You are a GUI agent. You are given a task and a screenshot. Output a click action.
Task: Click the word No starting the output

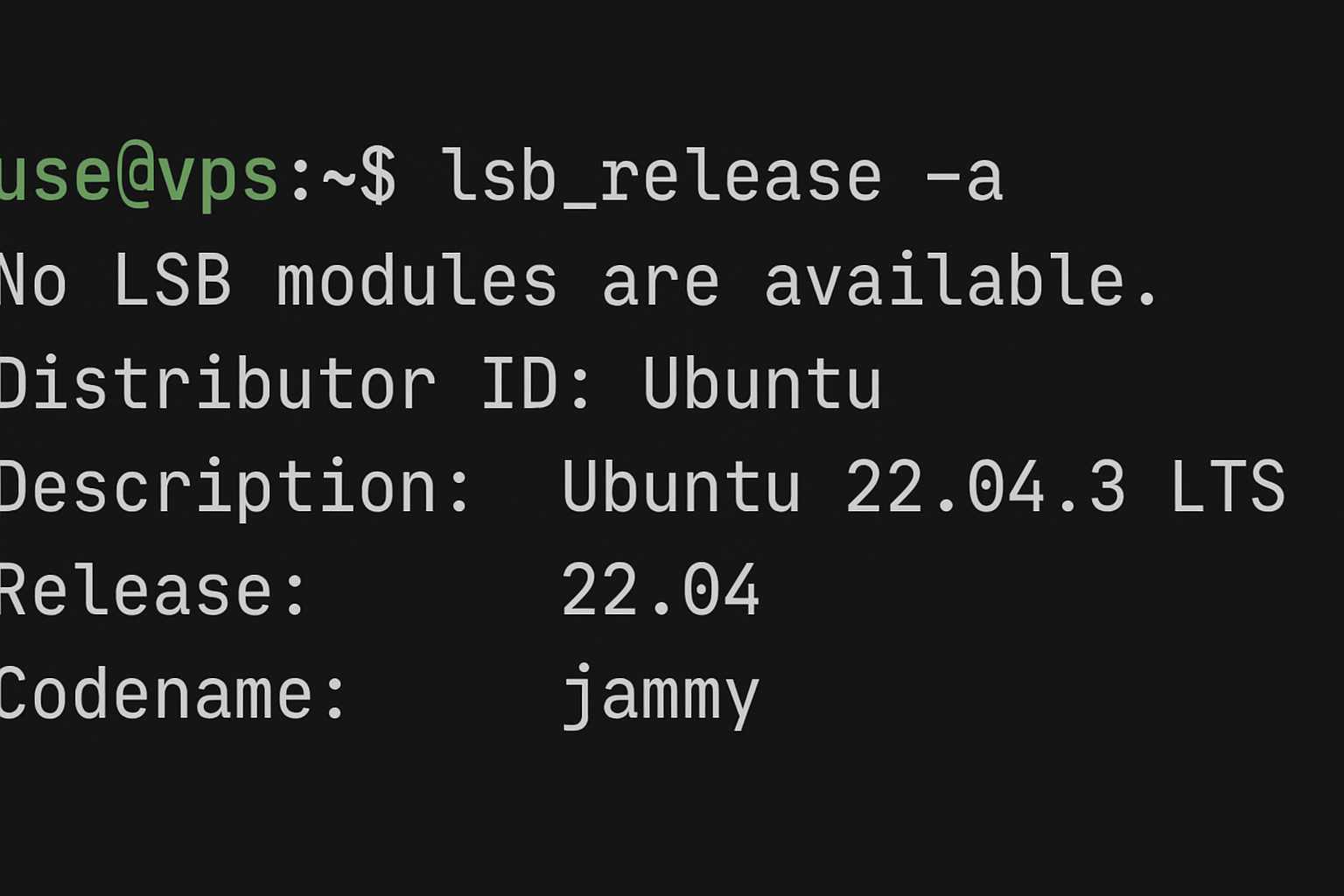click(31, 281)
